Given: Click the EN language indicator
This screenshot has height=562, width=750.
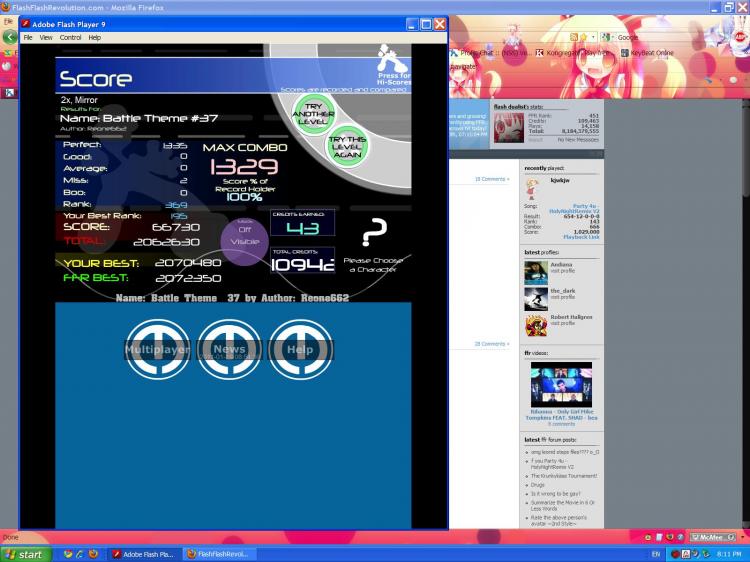Looking at the screenshot, I should (x=656, y=554).
